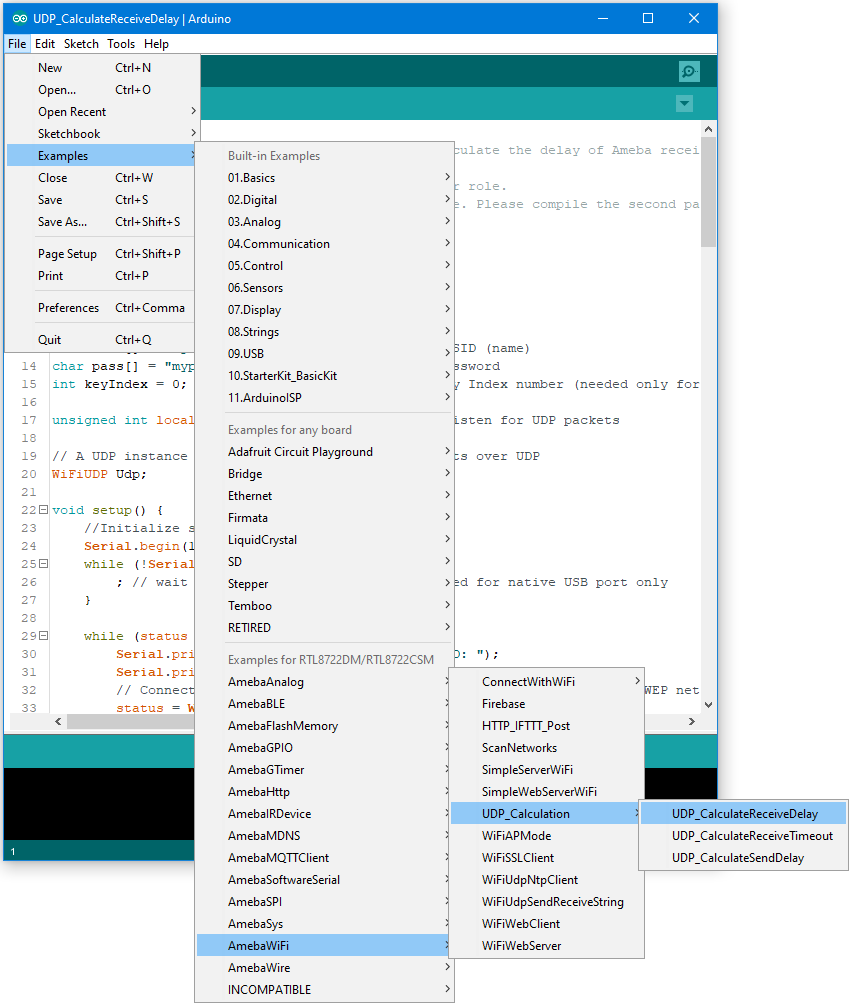852x1006 pixels.
Task: Expand 06.Sensors examples
Action: click(x=325, y=287)
